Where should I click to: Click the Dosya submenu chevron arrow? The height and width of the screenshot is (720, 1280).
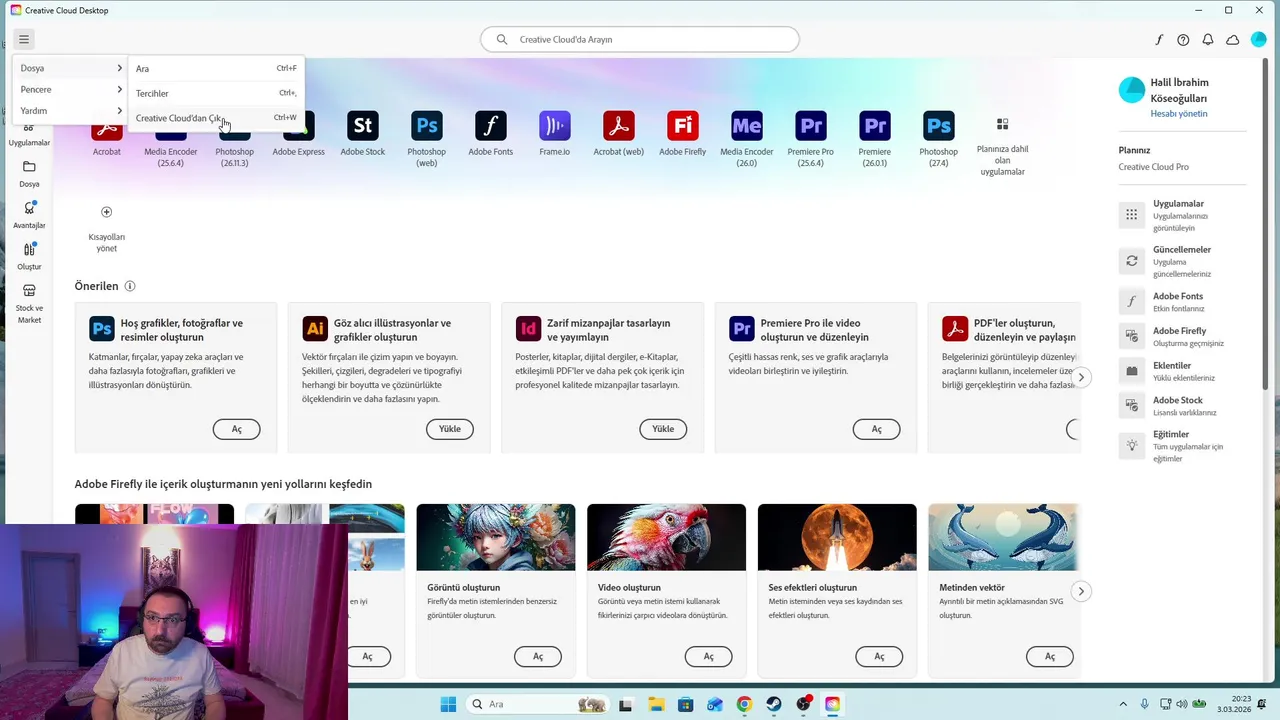pos(119,68)
